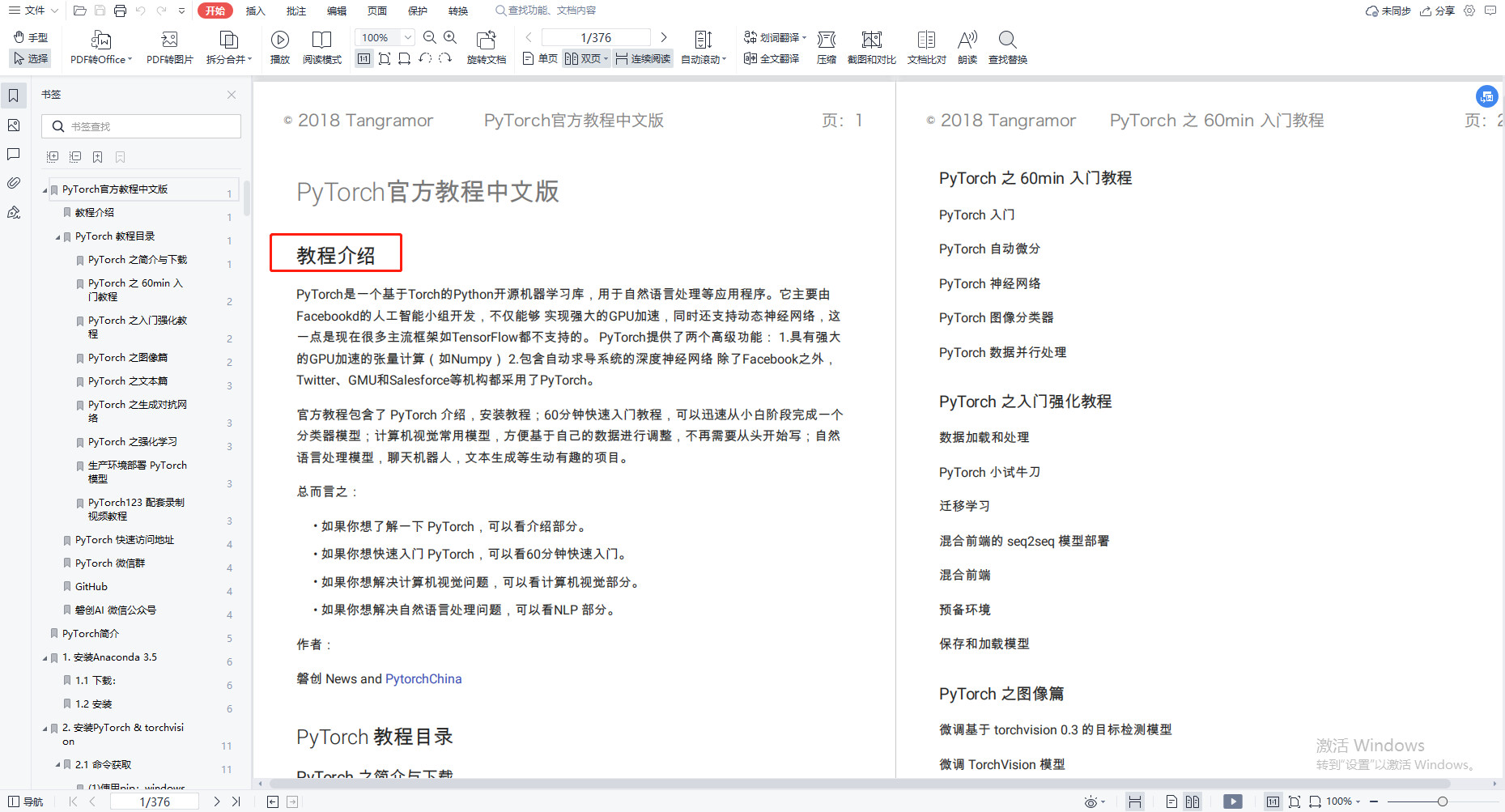1505x812 pixels.
Task: Click the zoom in magnifier icon
Action: [x=450, y=37]
